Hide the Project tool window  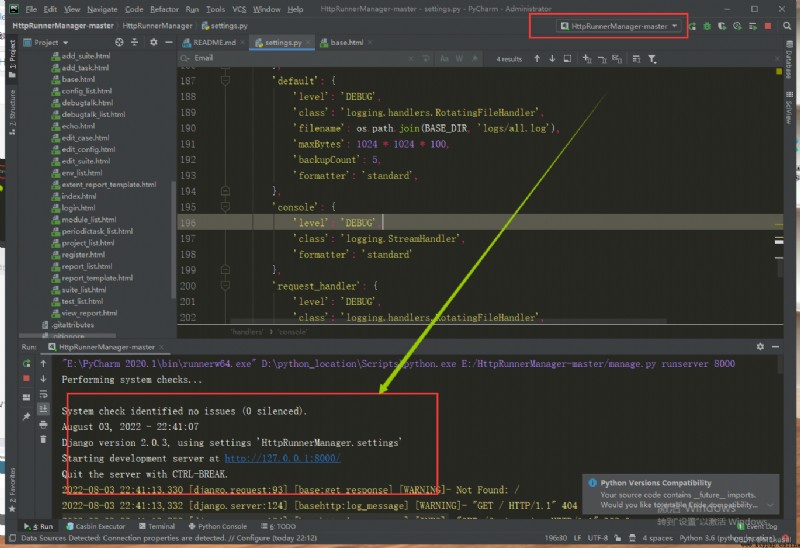point(168,42)
